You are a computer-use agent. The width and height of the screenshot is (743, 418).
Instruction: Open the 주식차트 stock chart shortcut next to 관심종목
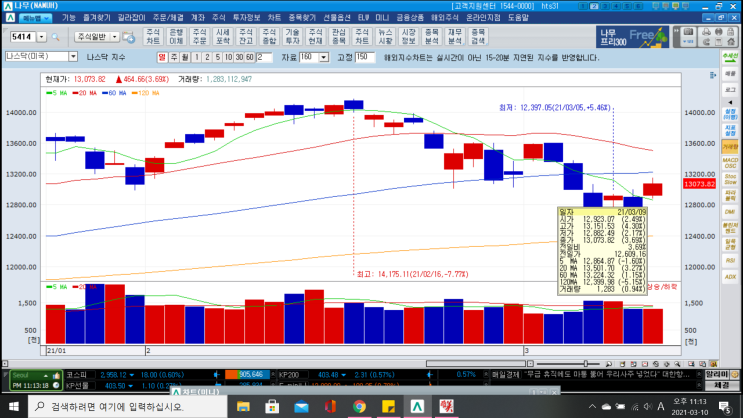[362, 36]
